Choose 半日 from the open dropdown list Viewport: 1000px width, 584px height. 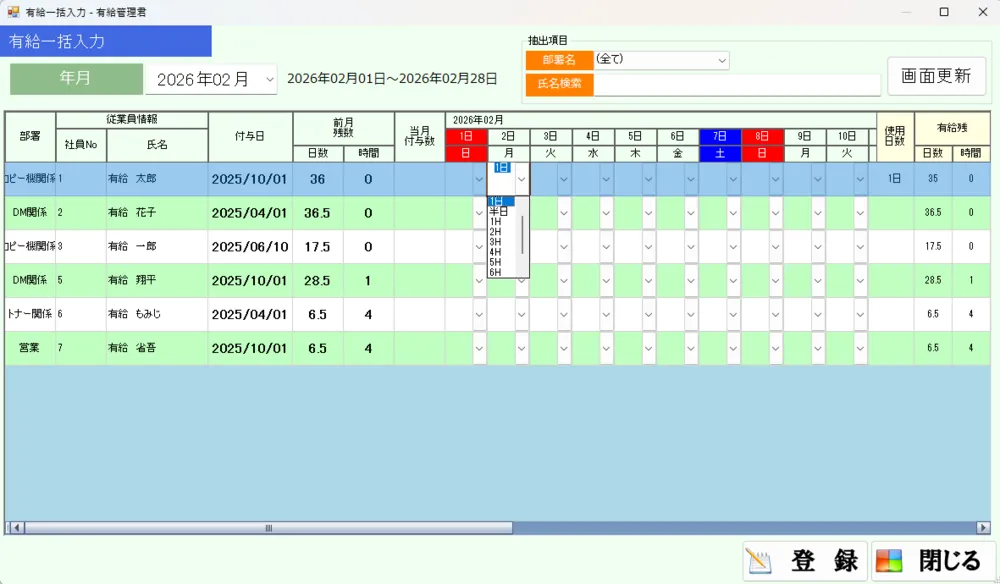(x=499, y=211)
